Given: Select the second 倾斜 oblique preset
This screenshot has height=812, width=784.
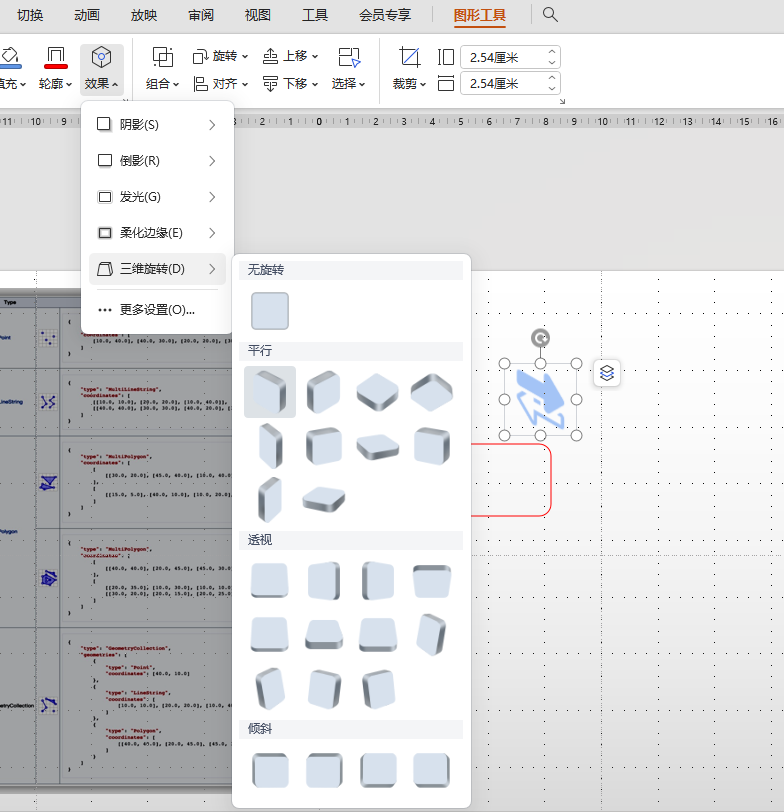Looking at the screenshot, I should coord(324,770).
